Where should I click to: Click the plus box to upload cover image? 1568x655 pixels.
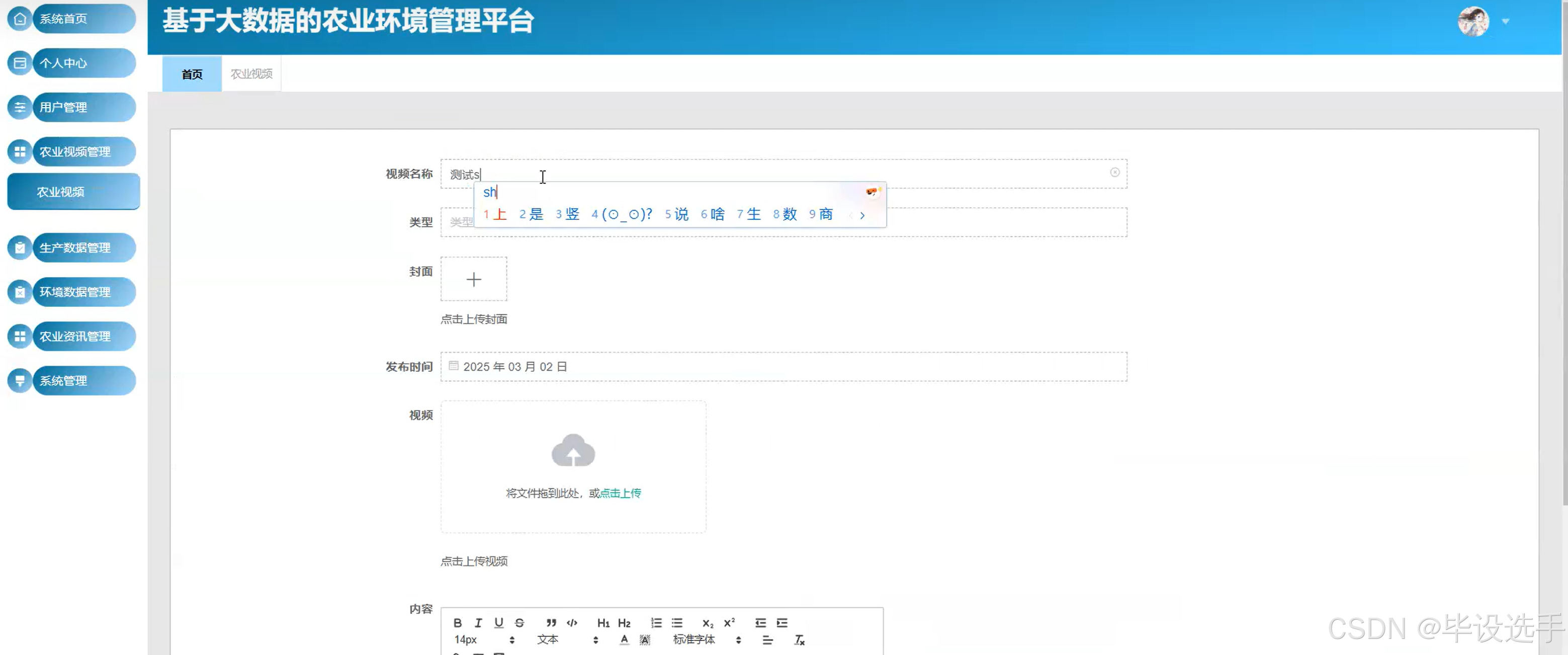(x=474, y=279)
